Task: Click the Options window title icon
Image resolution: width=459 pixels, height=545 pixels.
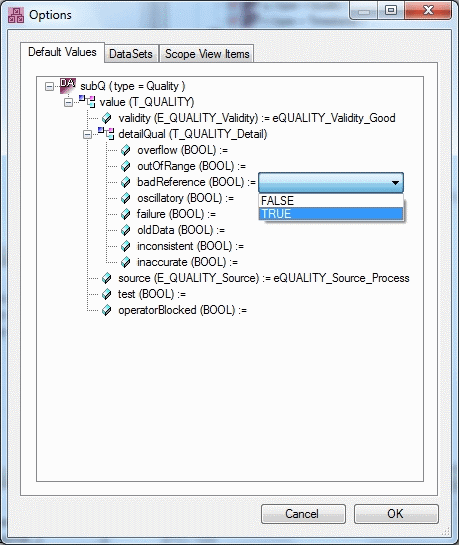Action: (x=16, y=15)
